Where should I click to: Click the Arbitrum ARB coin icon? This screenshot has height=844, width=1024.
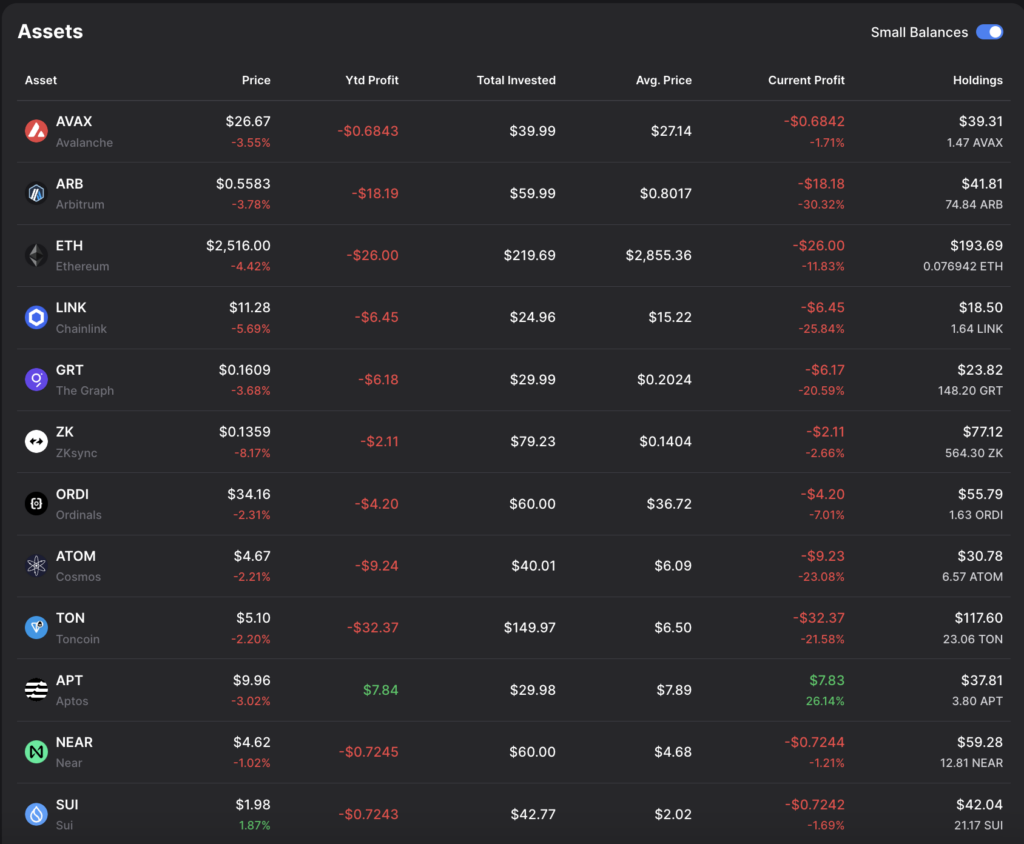pyautogui.click(x=37, y=193)
